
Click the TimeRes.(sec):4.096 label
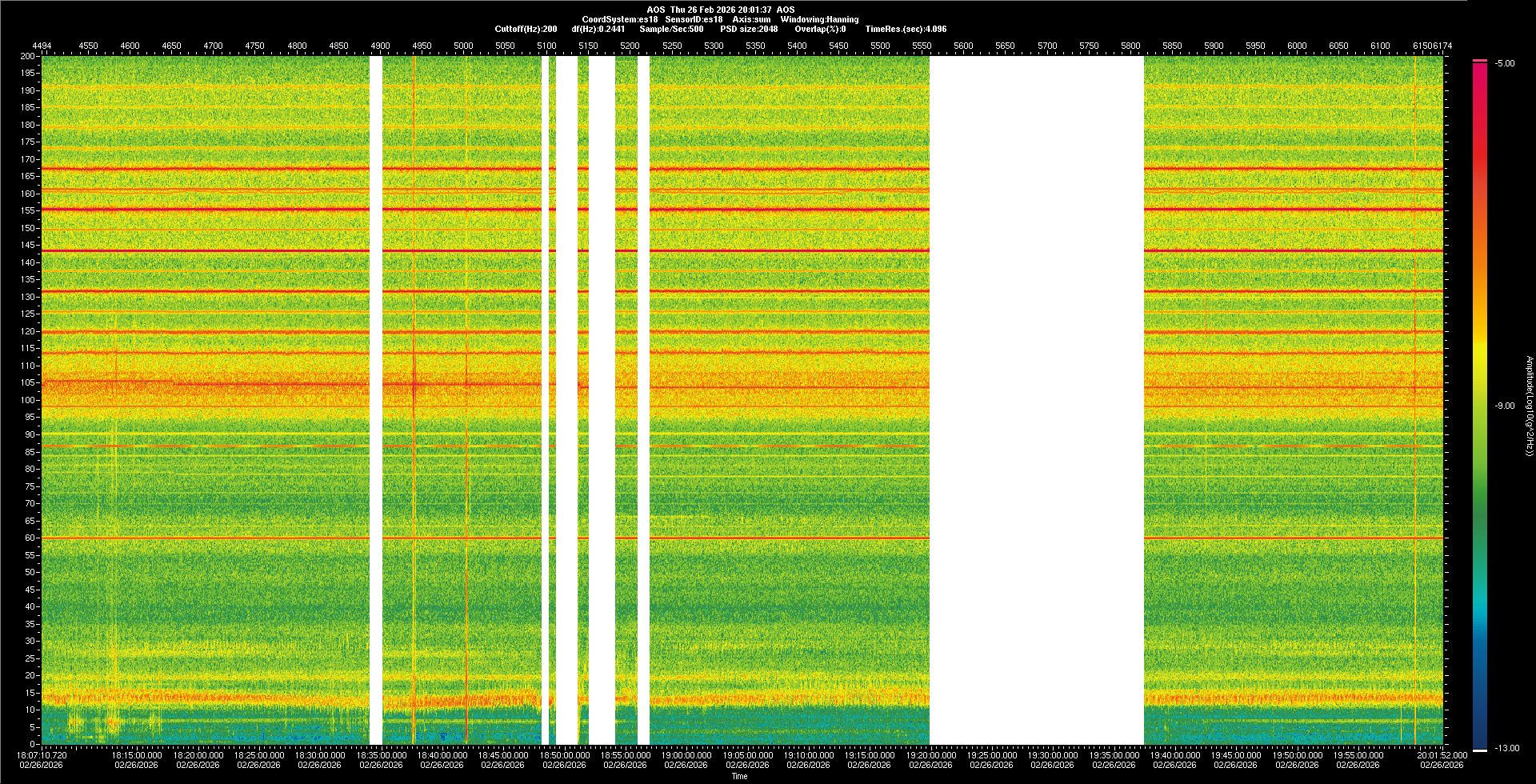pyautogui.click(x=906, y=29)
